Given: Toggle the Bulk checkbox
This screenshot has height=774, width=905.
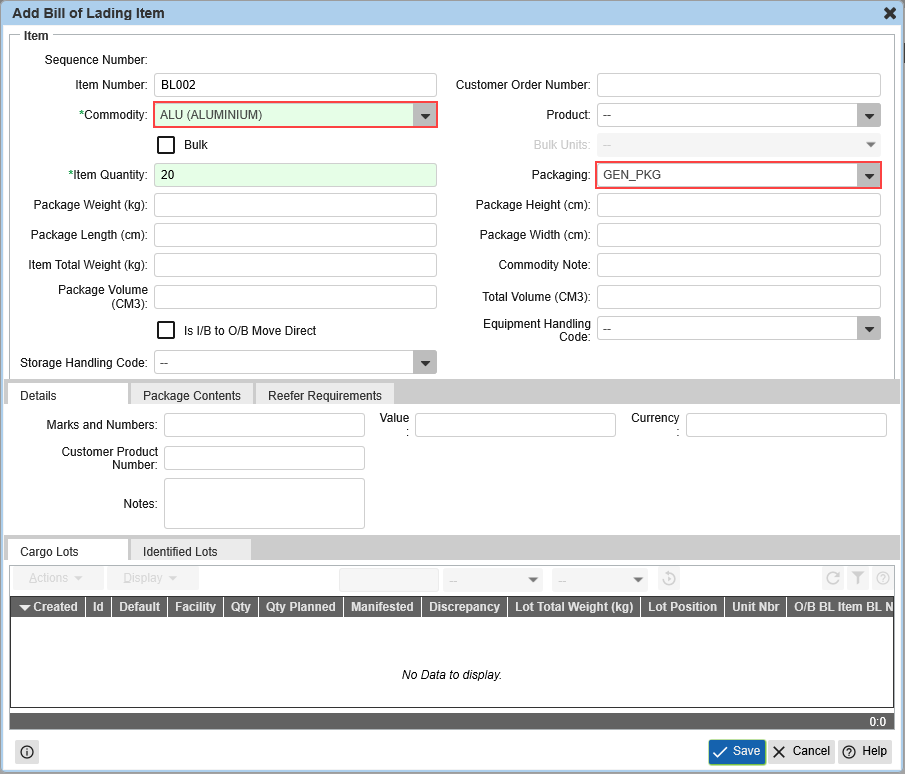Looking at the screenshot, I should tap(166, 145).
